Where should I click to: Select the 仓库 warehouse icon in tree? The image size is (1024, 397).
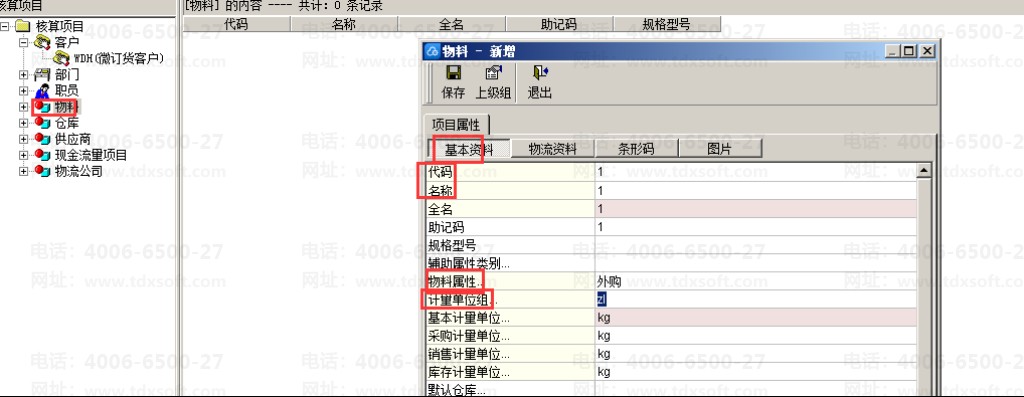43,123
